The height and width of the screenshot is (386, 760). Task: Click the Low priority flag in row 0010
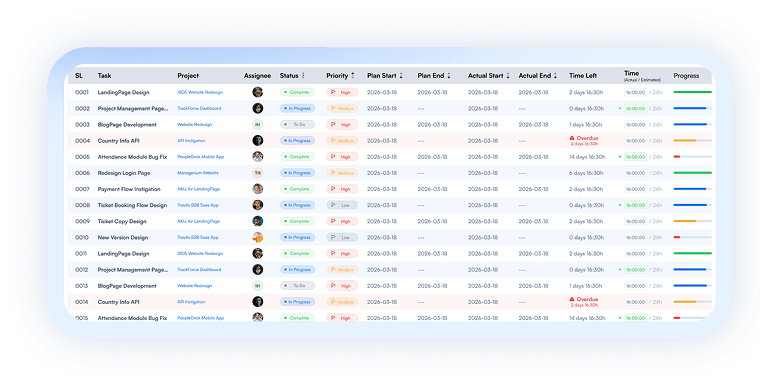(x=333, y=238)
